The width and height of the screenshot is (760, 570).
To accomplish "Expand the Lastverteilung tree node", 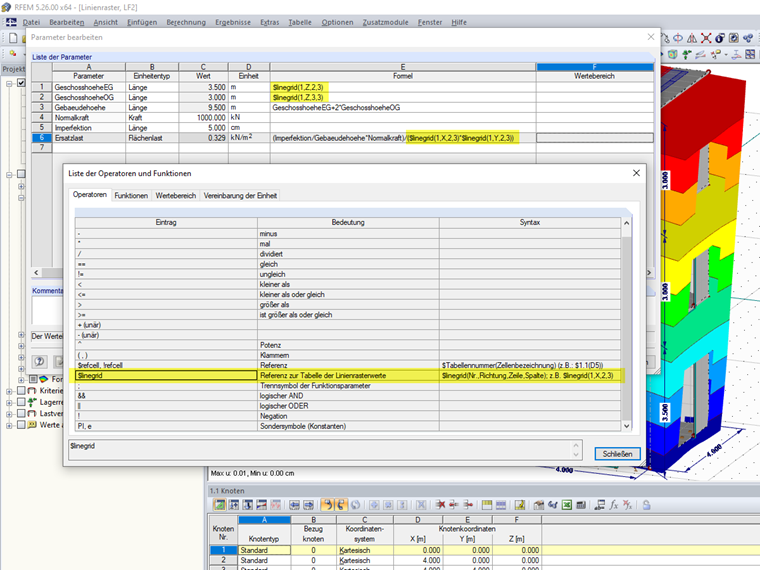I will 9,414.
